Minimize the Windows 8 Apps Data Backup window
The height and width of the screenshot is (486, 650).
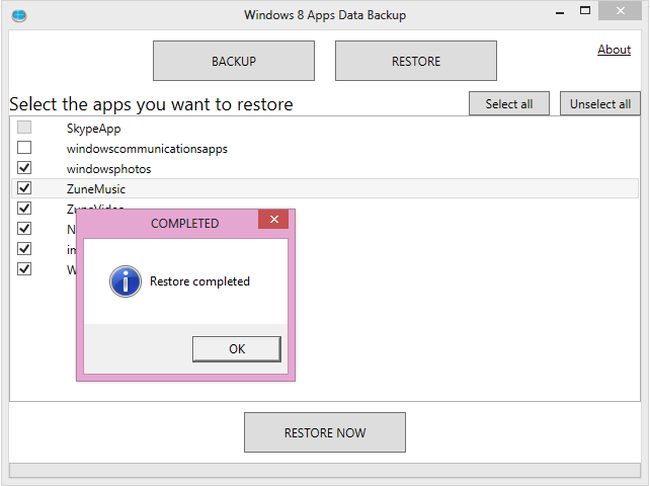(560, 12)
